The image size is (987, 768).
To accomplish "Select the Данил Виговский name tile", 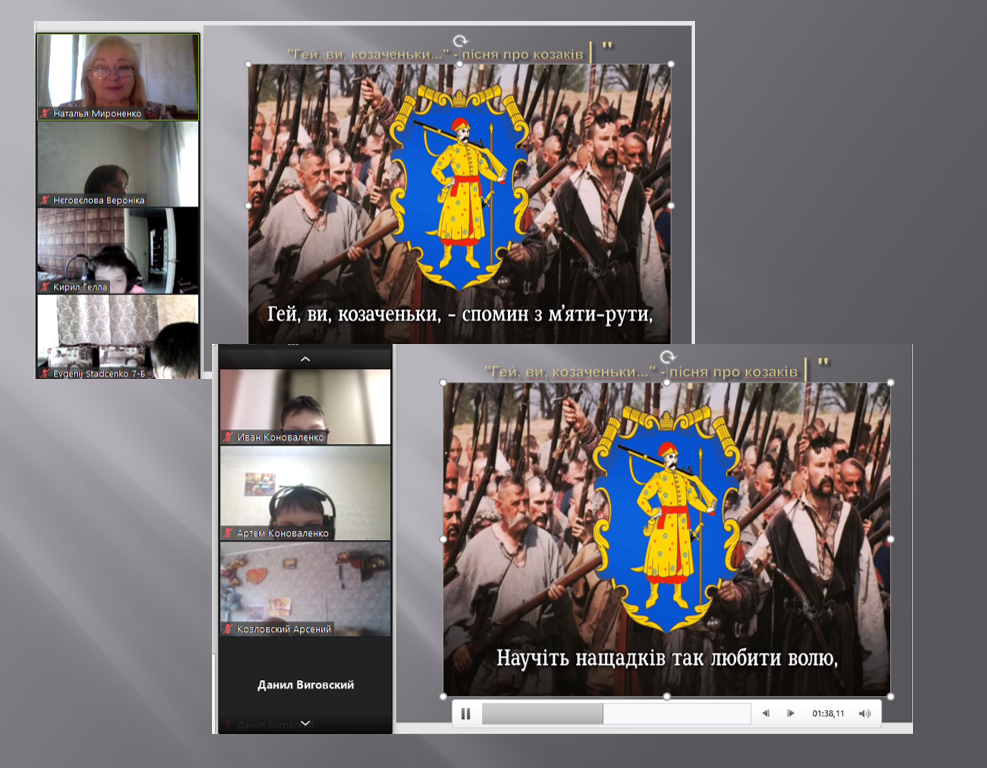I will click(305, 685).
